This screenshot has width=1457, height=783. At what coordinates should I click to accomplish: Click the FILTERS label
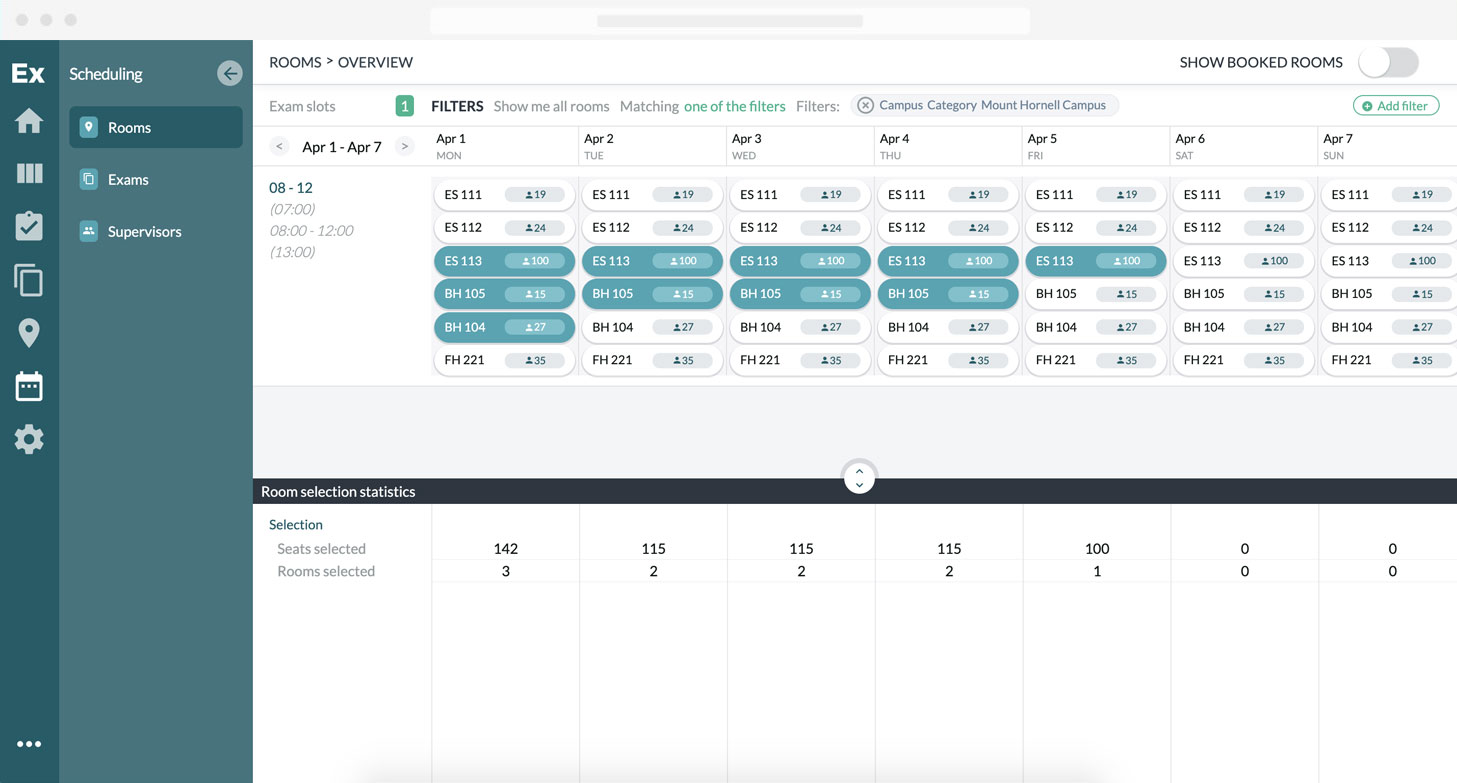(x=457, y=106)
